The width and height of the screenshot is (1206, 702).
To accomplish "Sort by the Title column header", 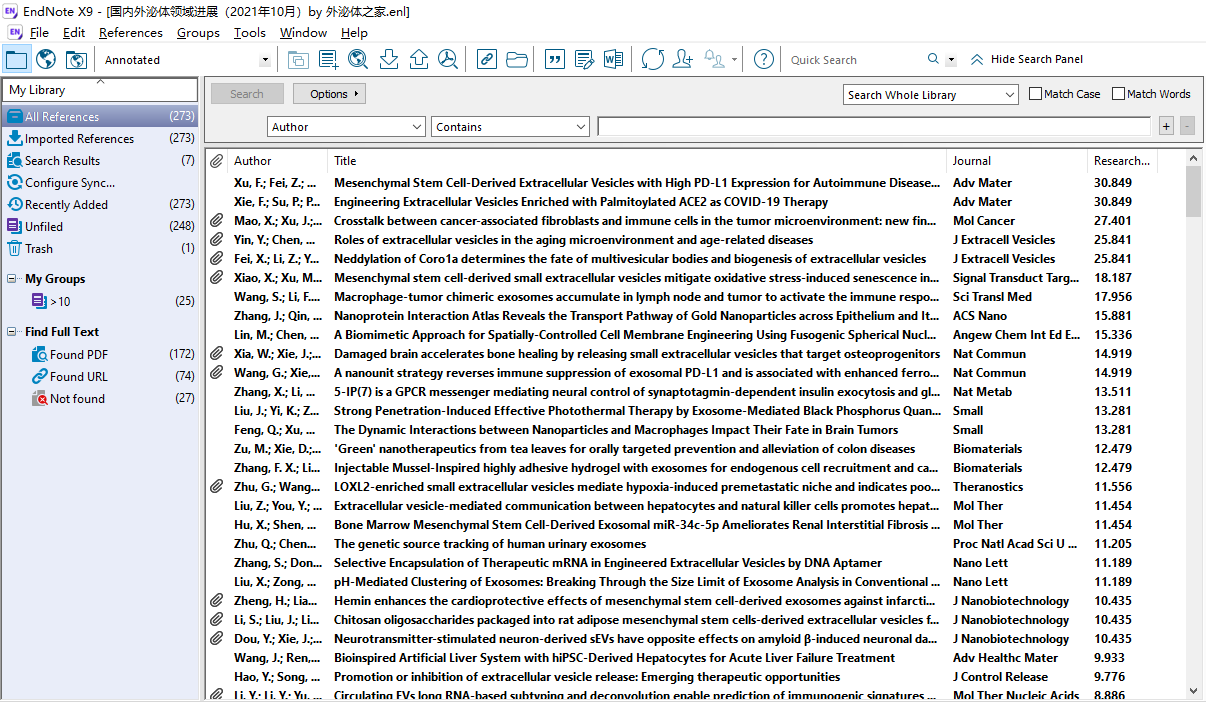I will 637,160.
